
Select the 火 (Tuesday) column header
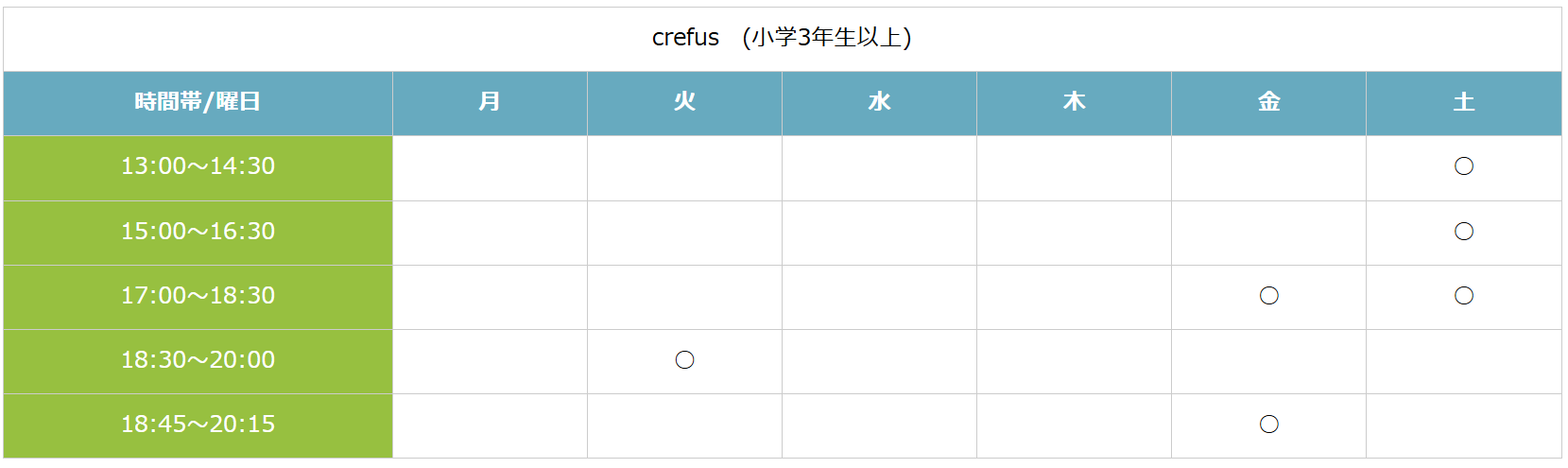684,103
